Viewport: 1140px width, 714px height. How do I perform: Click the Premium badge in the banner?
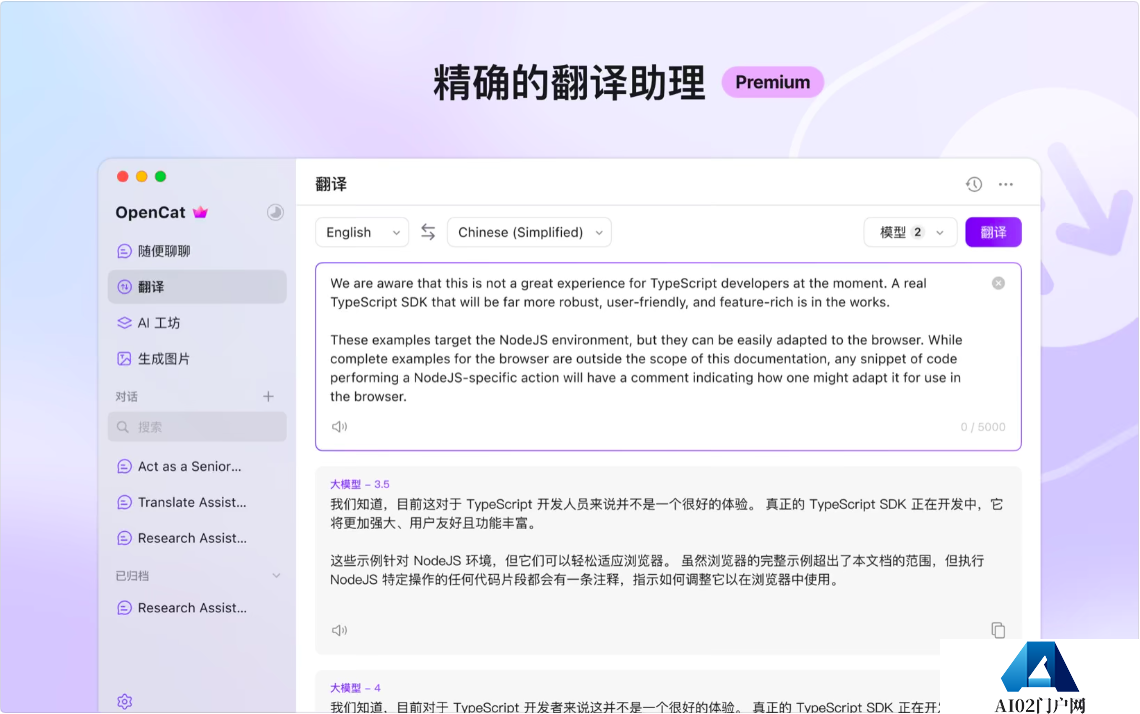click(x=772, y=82)
